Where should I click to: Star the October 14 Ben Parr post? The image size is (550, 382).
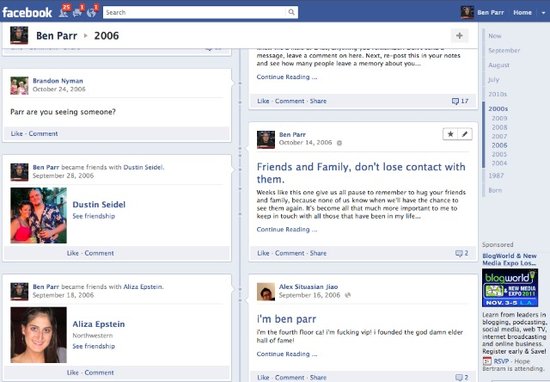click(450, 134)
